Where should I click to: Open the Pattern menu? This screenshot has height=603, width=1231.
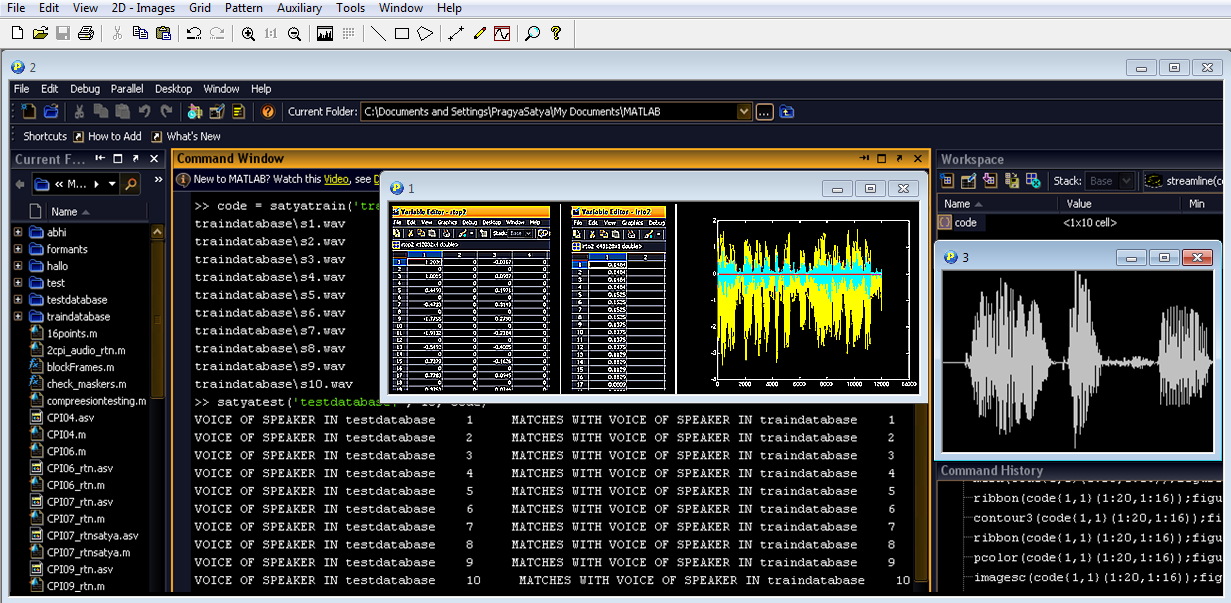pos(244,8)
